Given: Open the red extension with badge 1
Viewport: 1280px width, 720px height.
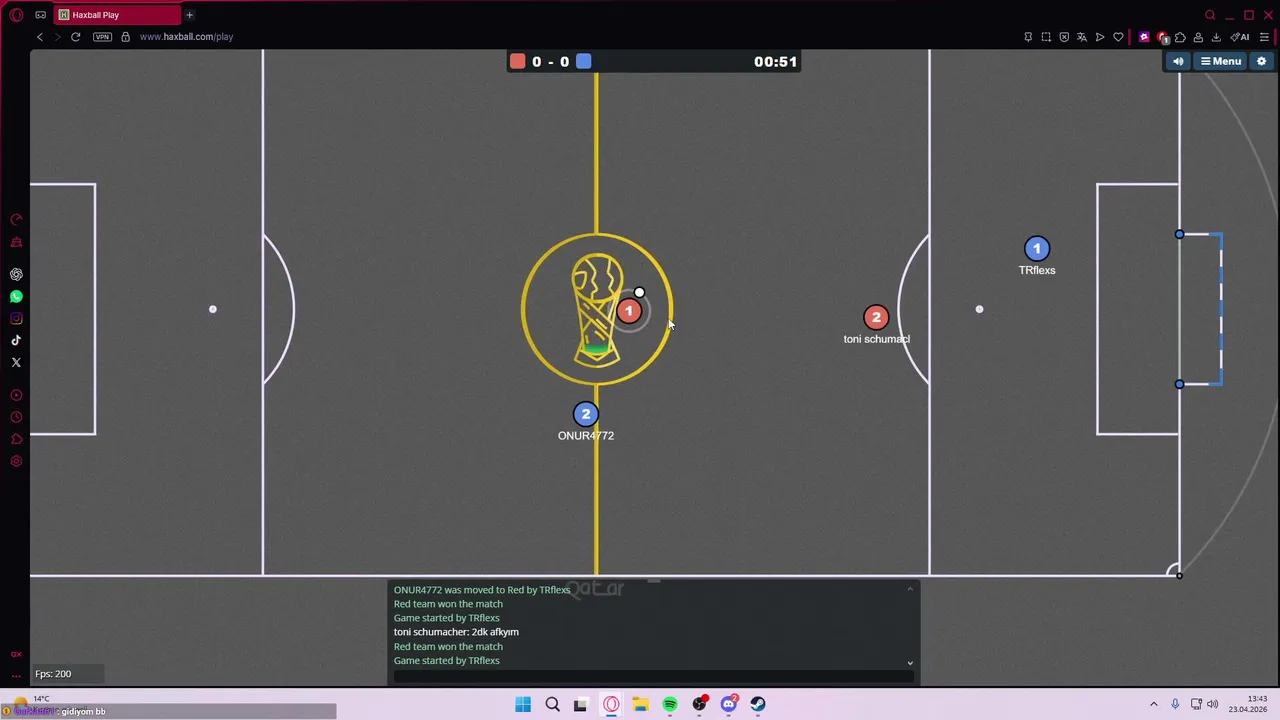Looking at the screenshot, I should click(1162, 37).
